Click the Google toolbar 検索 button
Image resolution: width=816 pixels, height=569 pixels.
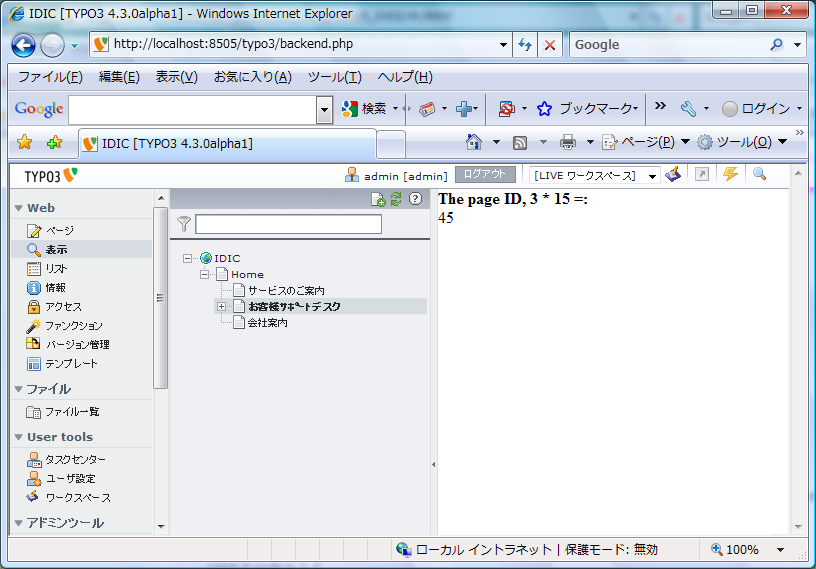[364, 109]
